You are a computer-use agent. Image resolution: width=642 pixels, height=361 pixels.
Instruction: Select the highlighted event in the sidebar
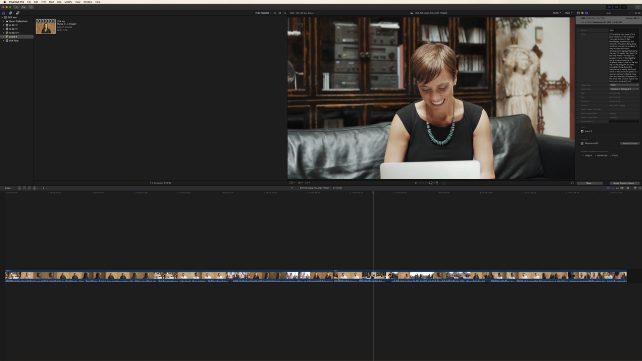(17, 37)
